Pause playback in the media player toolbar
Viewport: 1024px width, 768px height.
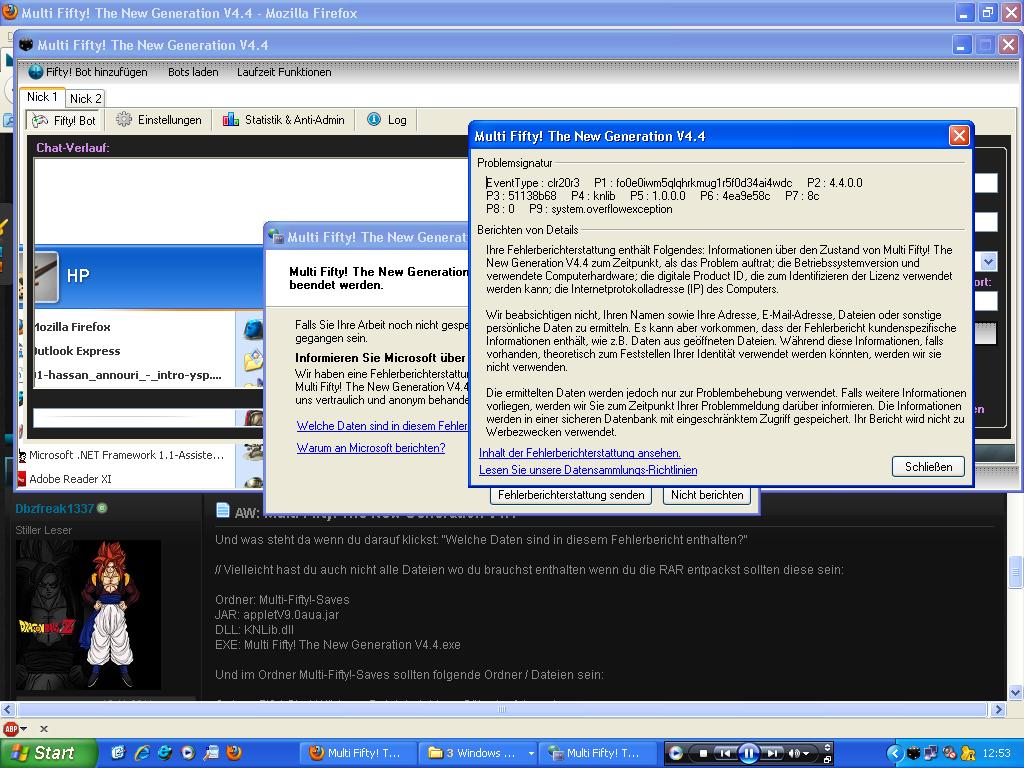click(x=748, y=753)
